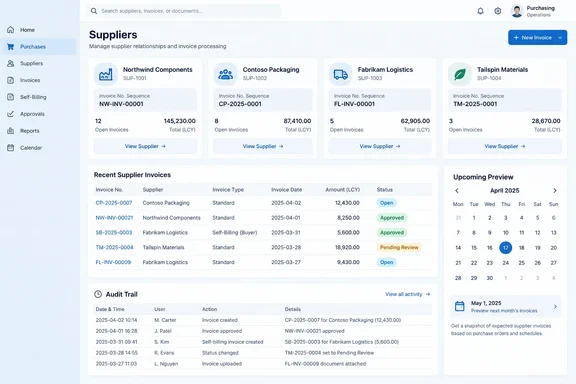The height and width of the screenshot is (384, 576).
Task: Click the search magnifier icon
Action: coord(94,11)
